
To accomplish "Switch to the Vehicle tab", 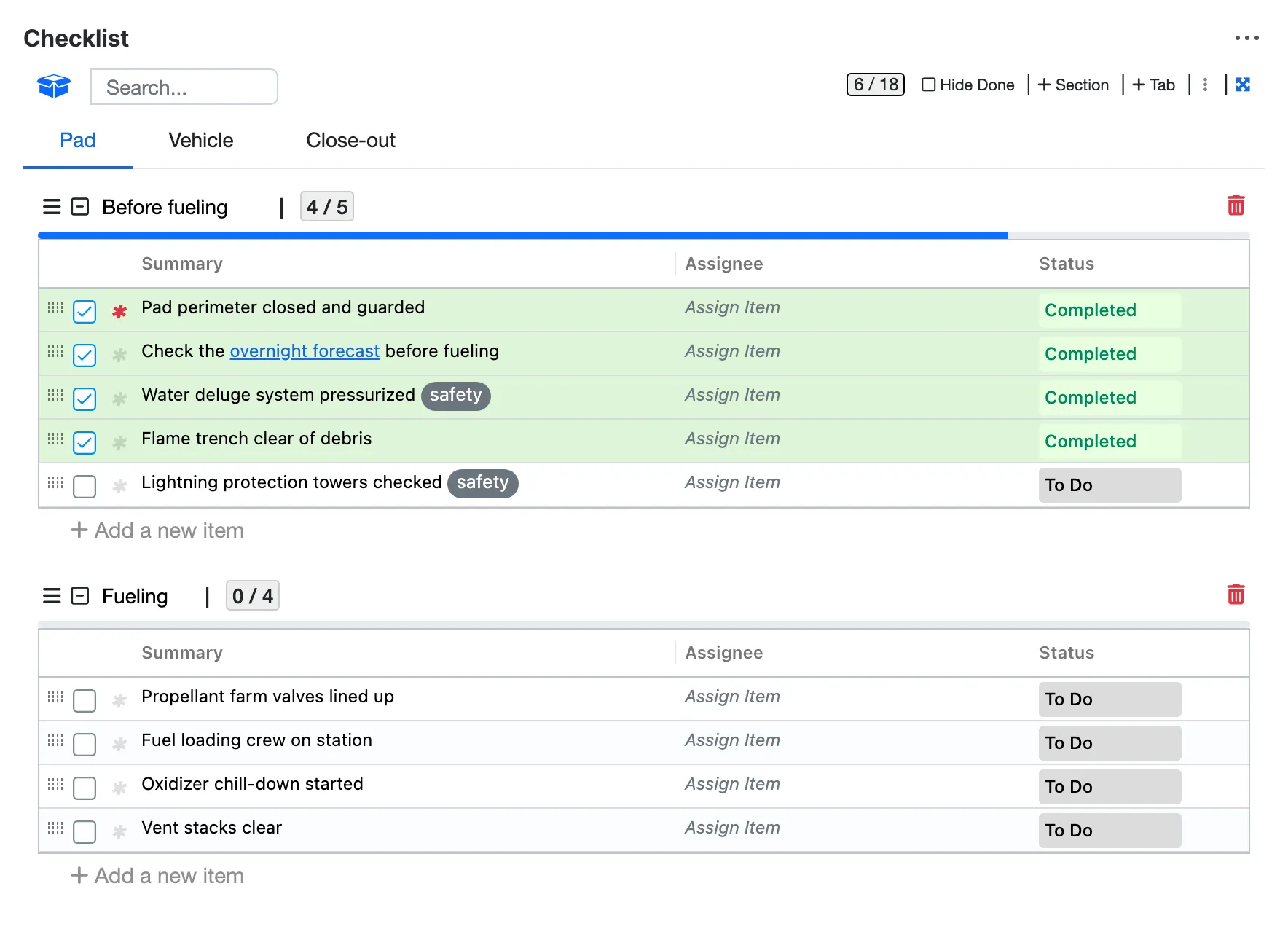I will pos(201,141).
